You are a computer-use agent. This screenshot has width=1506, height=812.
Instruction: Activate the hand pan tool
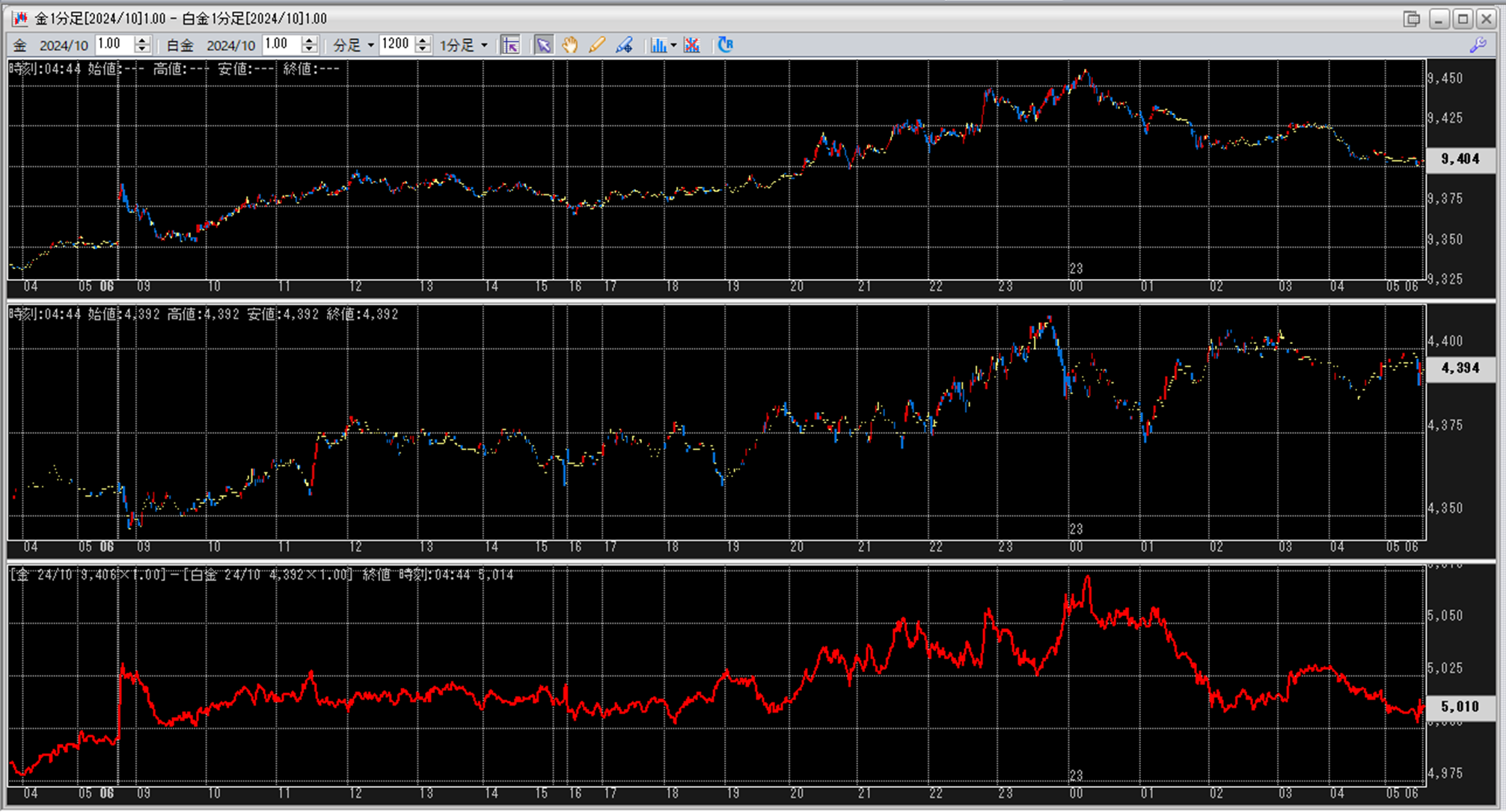click(570, 46)
